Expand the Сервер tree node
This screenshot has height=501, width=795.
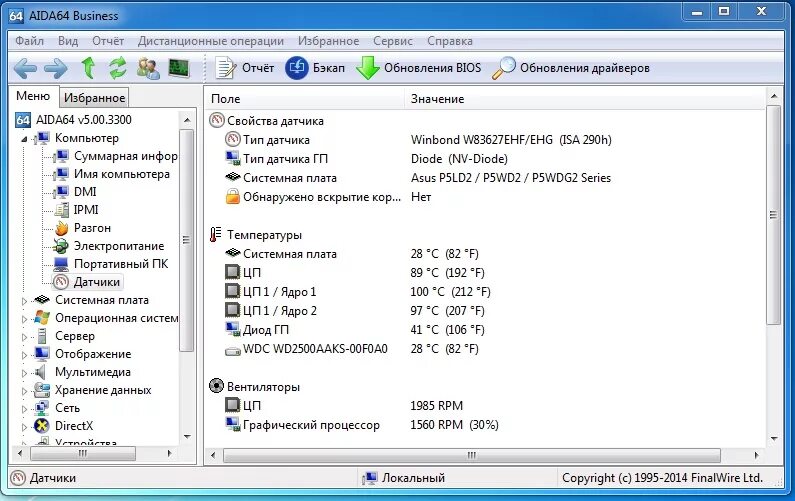24,337
